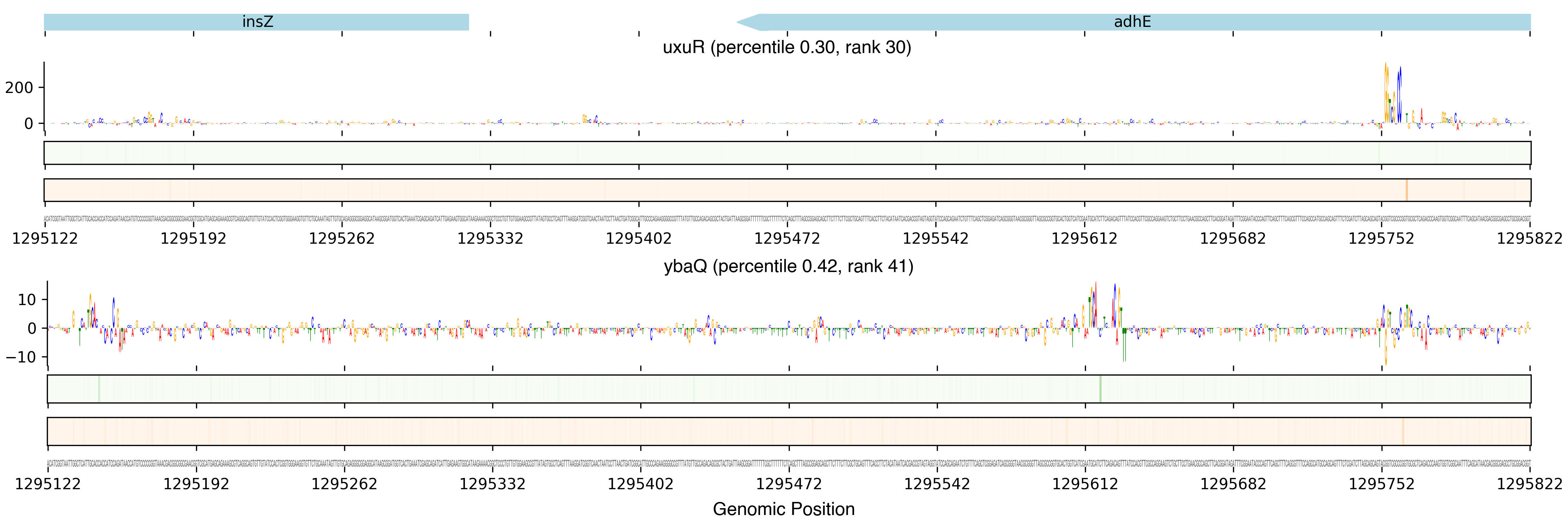Viewport: 1568px width, 523px height.
Task: Click the ybaQ track title
Action: [788, 266]
